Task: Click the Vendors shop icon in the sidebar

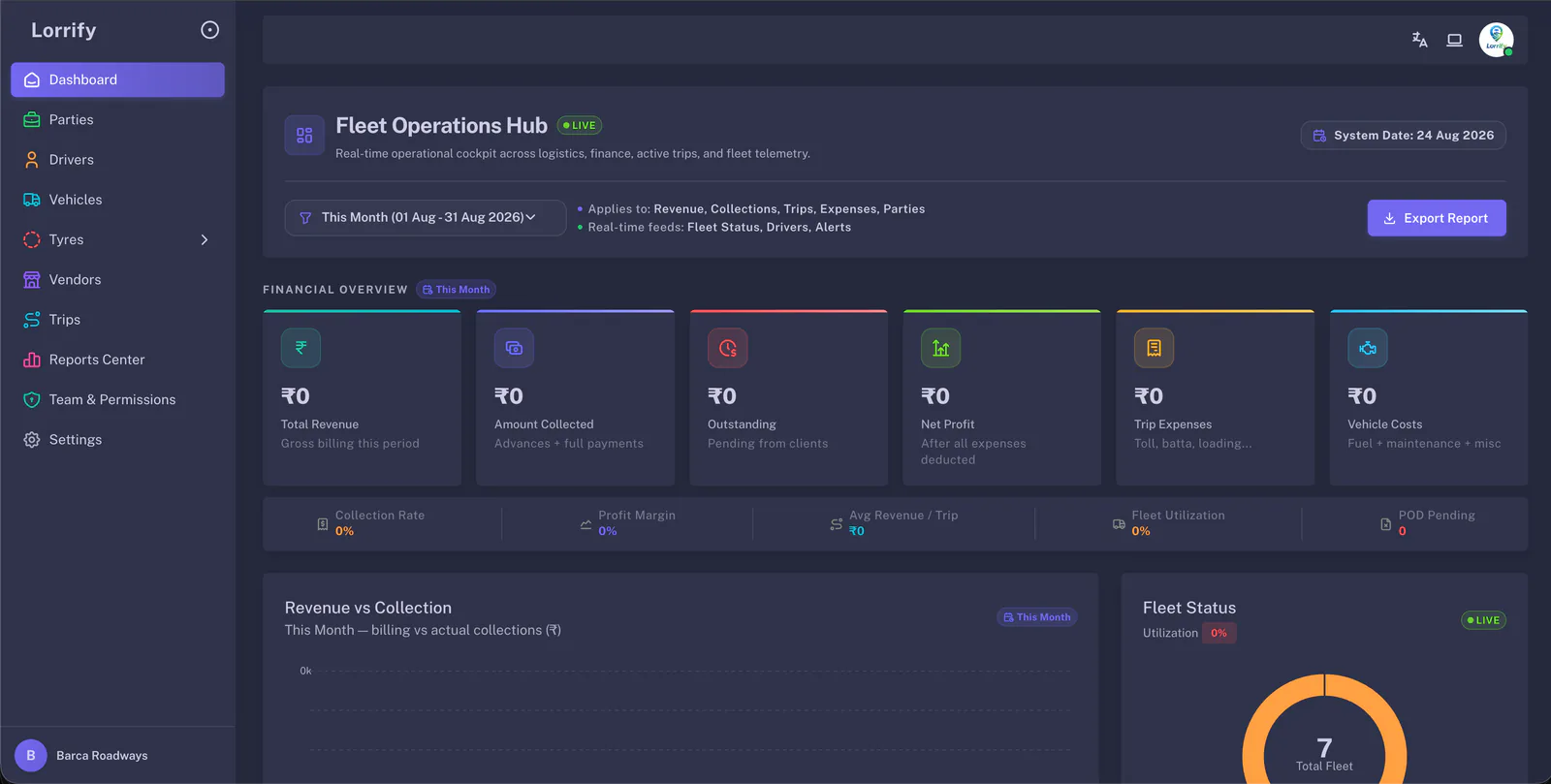Action: coord(32,280)
